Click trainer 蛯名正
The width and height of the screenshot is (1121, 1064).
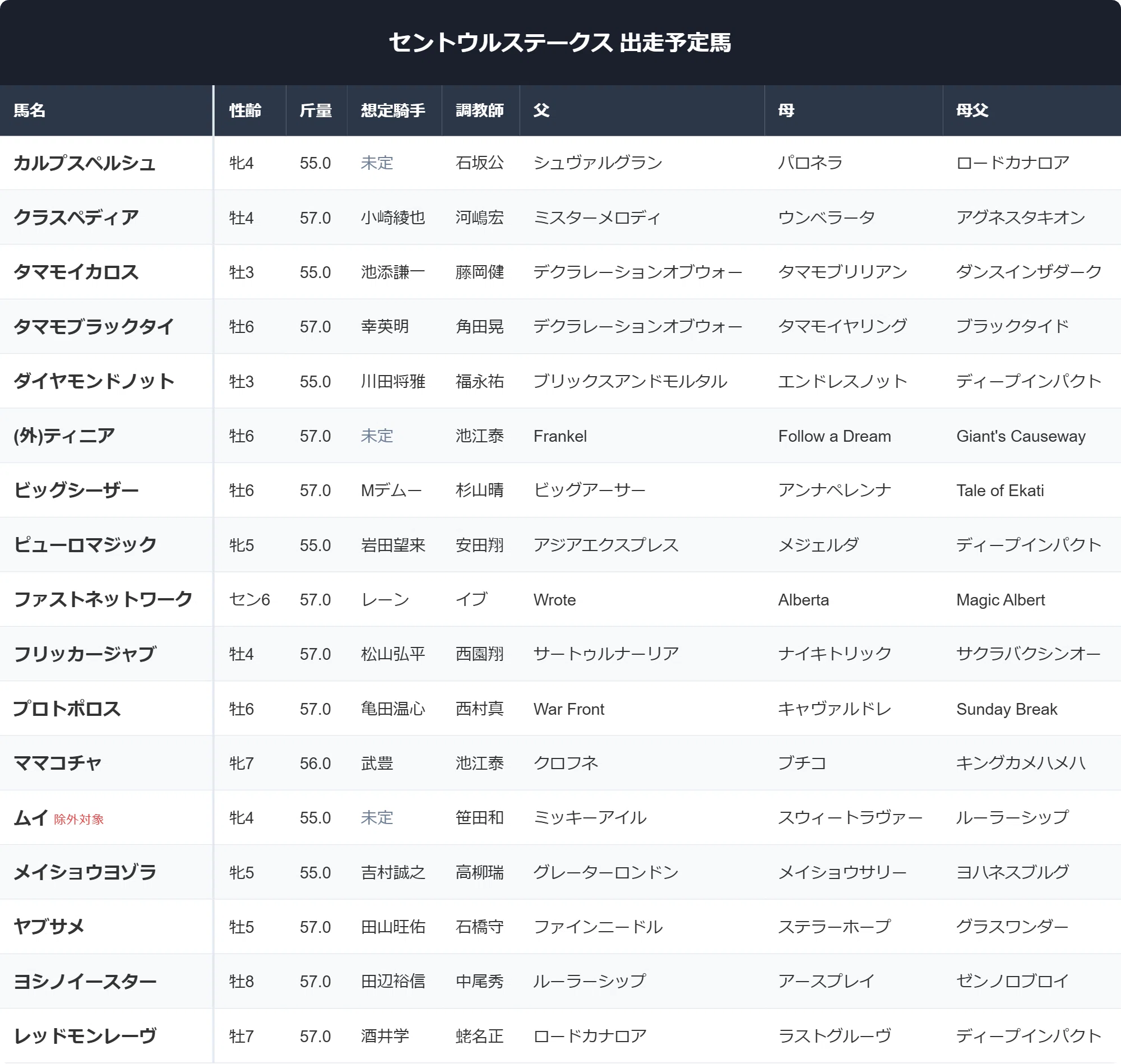pos(480,1036)
